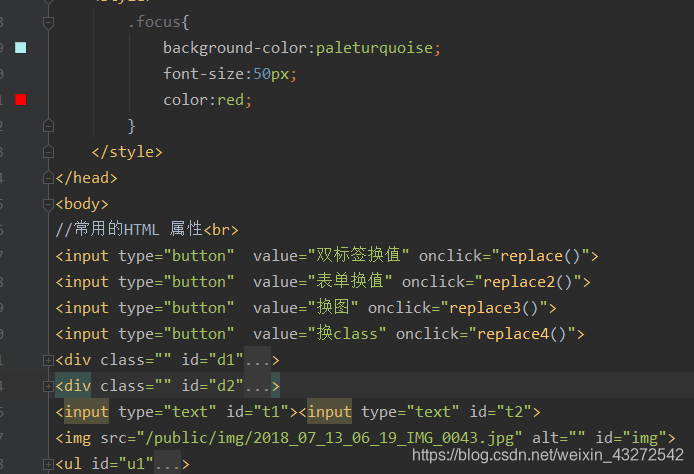Click the '//常用的HTML 属性' comment text
The image size is (694, 474).
point(129,229)
